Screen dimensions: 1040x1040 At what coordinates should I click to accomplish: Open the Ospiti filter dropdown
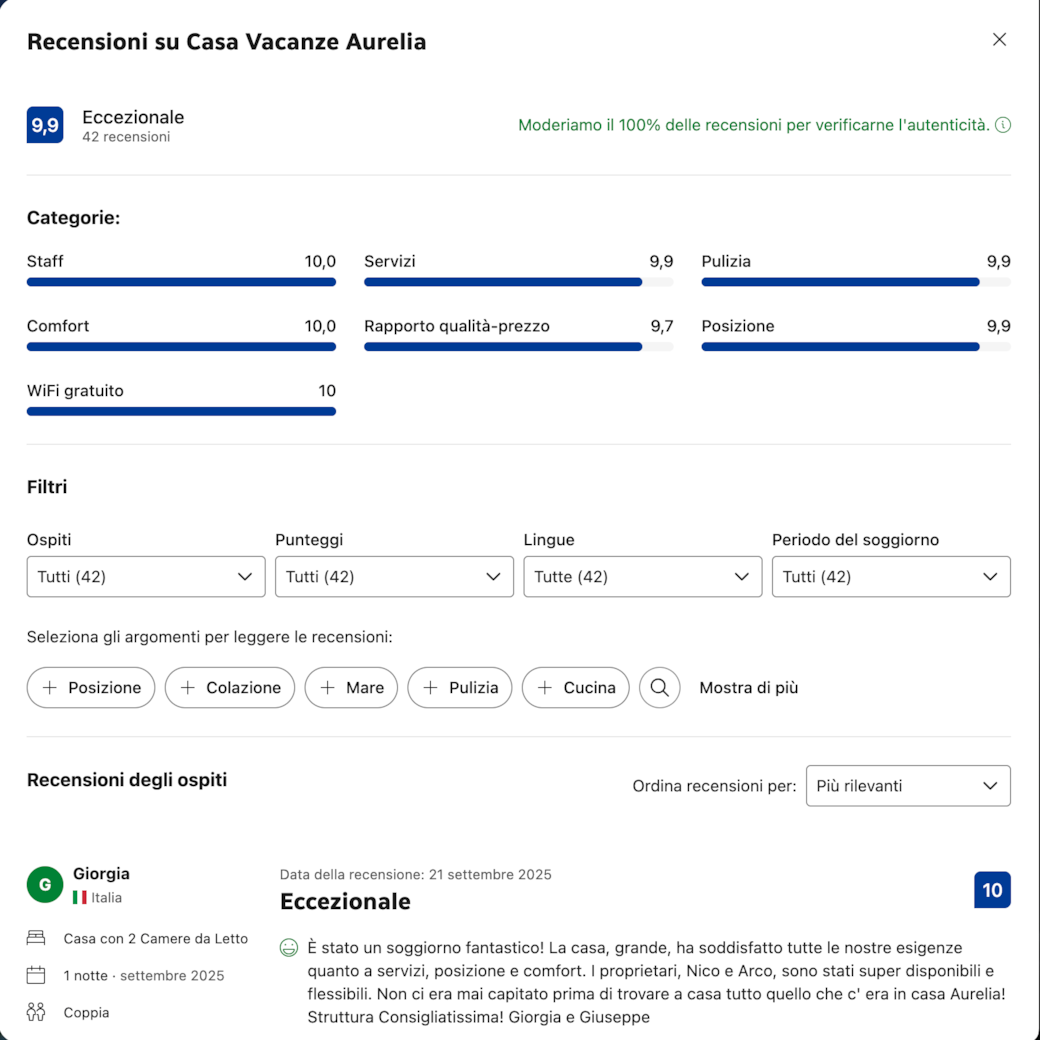pyautogui.click(x=146, y=576)
